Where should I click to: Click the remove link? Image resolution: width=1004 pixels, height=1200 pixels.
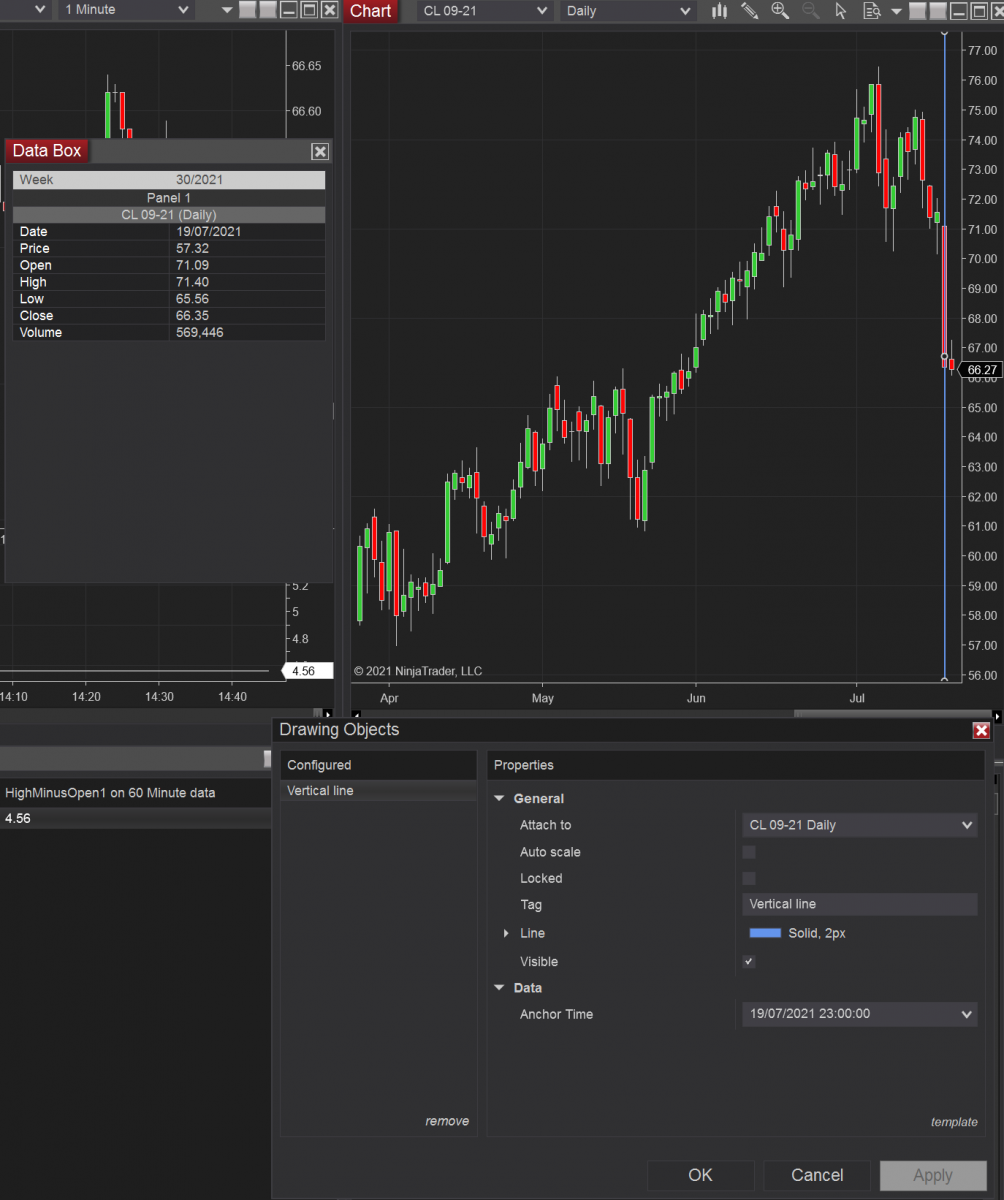(x=447, y=1121)
